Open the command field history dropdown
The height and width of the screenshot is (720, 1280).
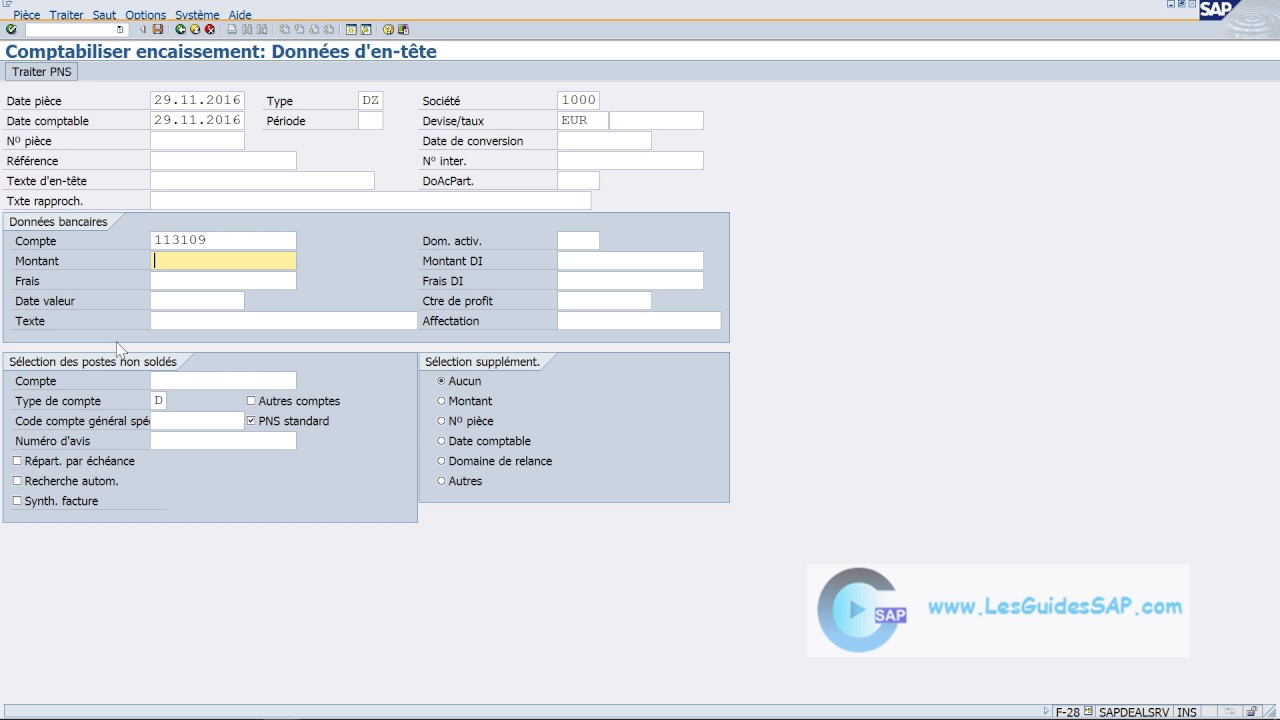pos(120,30)
